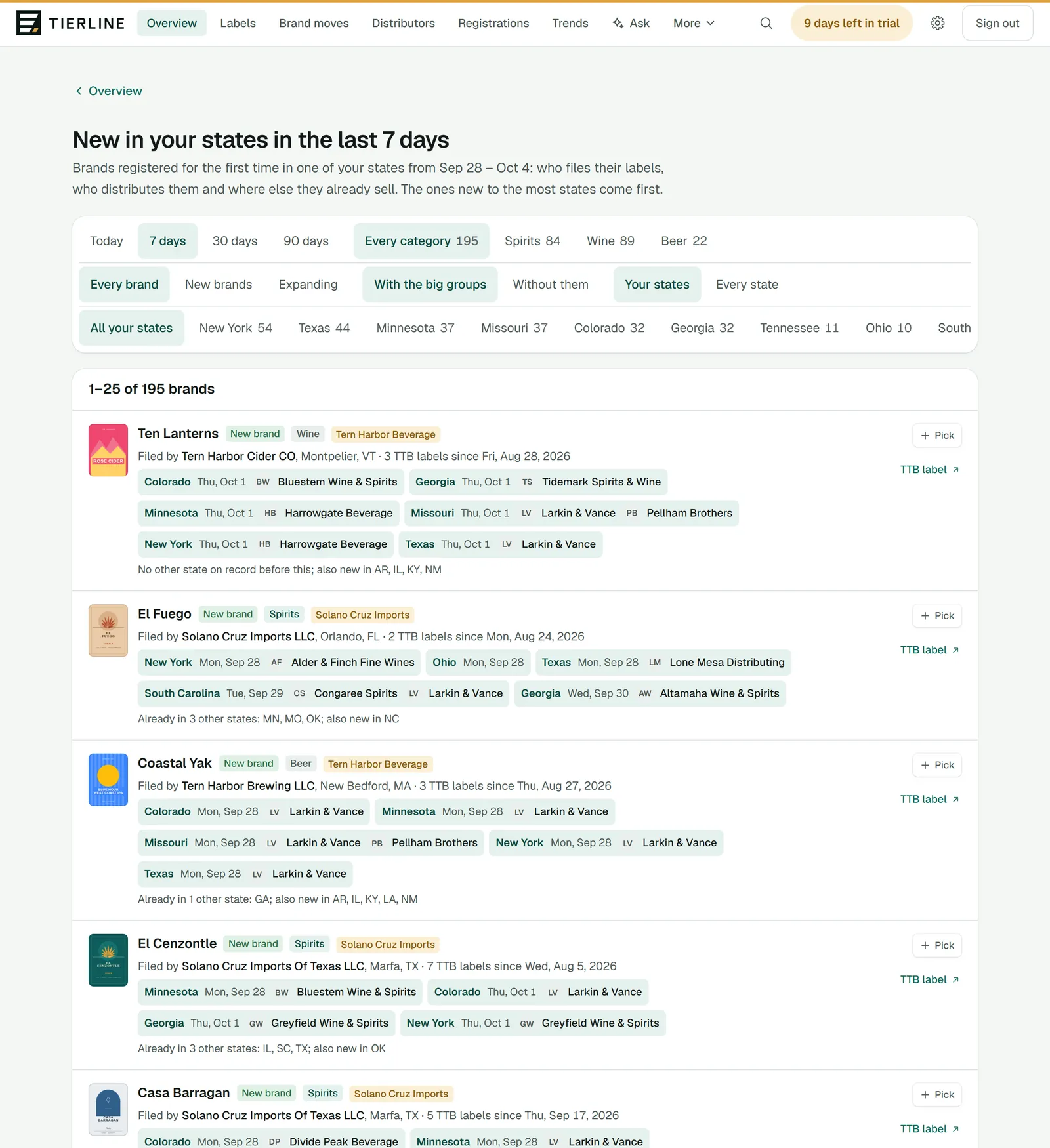
Task: Open El Fuego label thumbnail
Action: click(108, 630)
